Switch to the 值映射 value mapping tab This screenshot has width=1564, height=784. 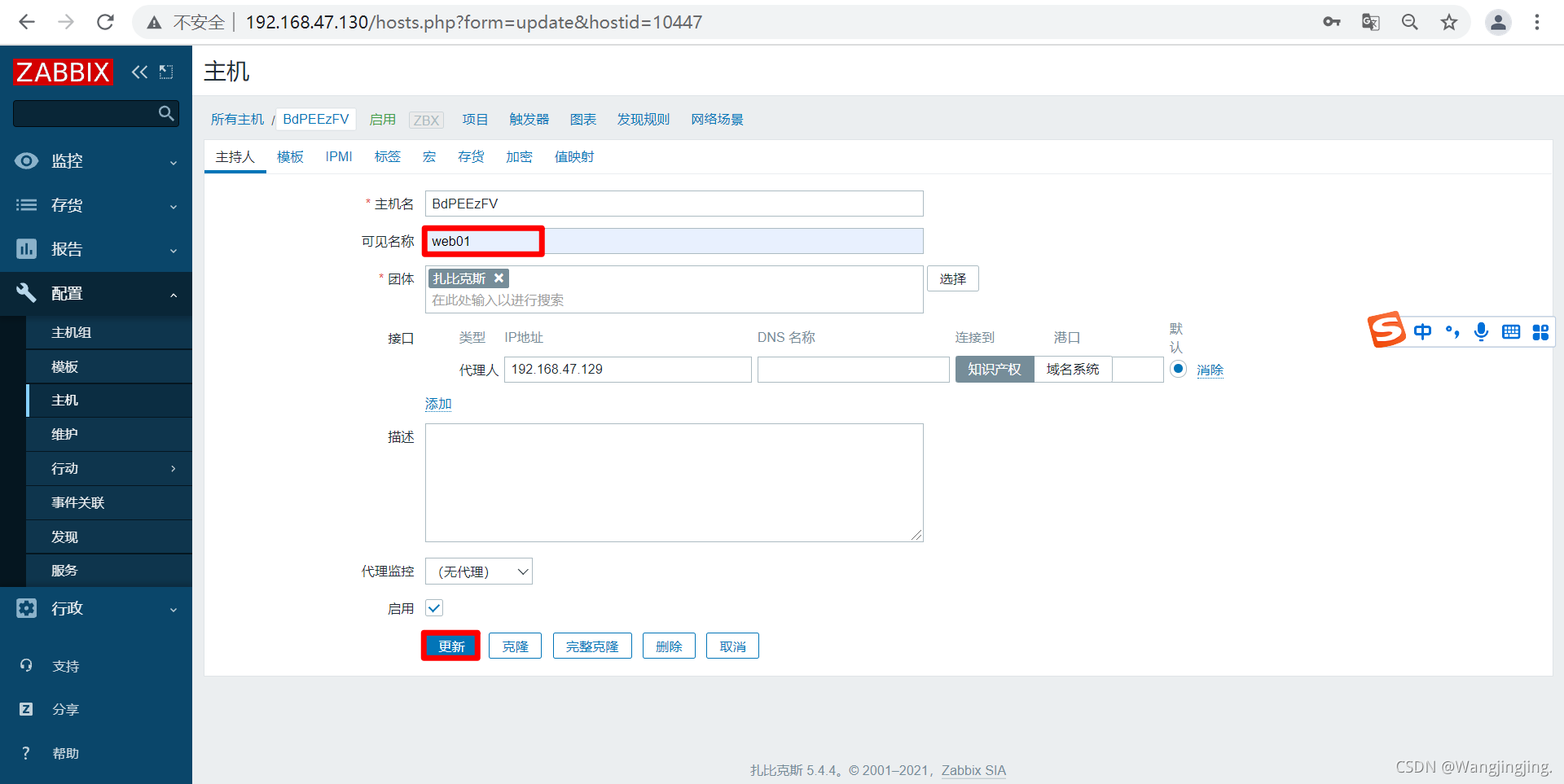click(574, 156)
